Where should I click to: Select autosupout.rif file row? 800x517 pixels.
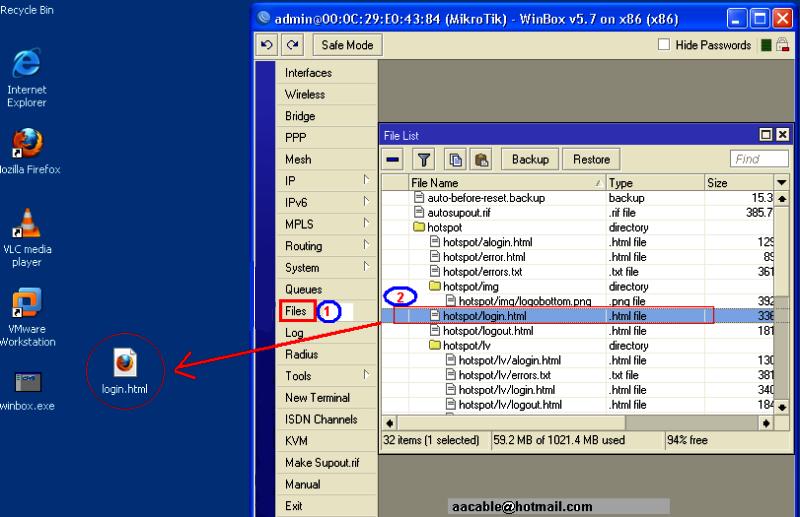(x=578, y=212)
